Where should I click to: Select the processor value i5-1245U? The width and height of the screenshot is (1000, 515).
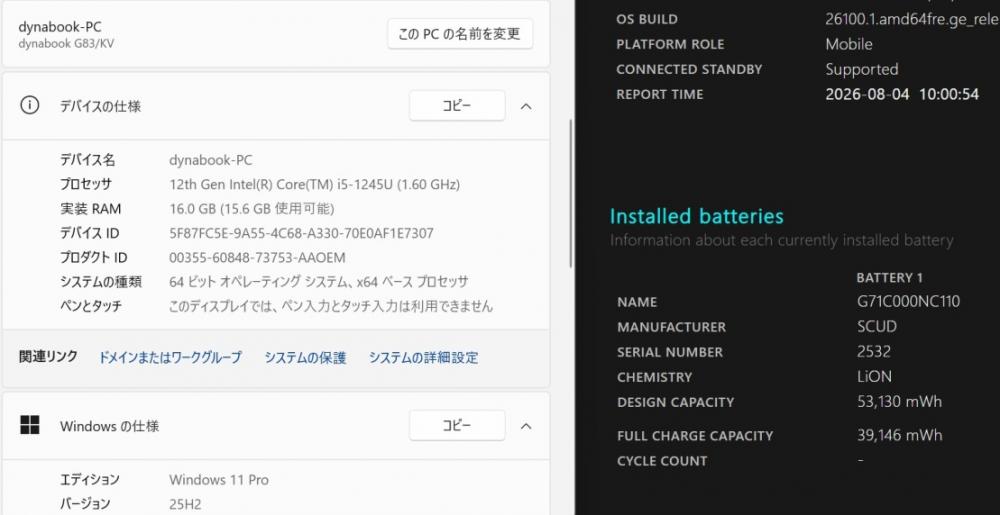314,185
